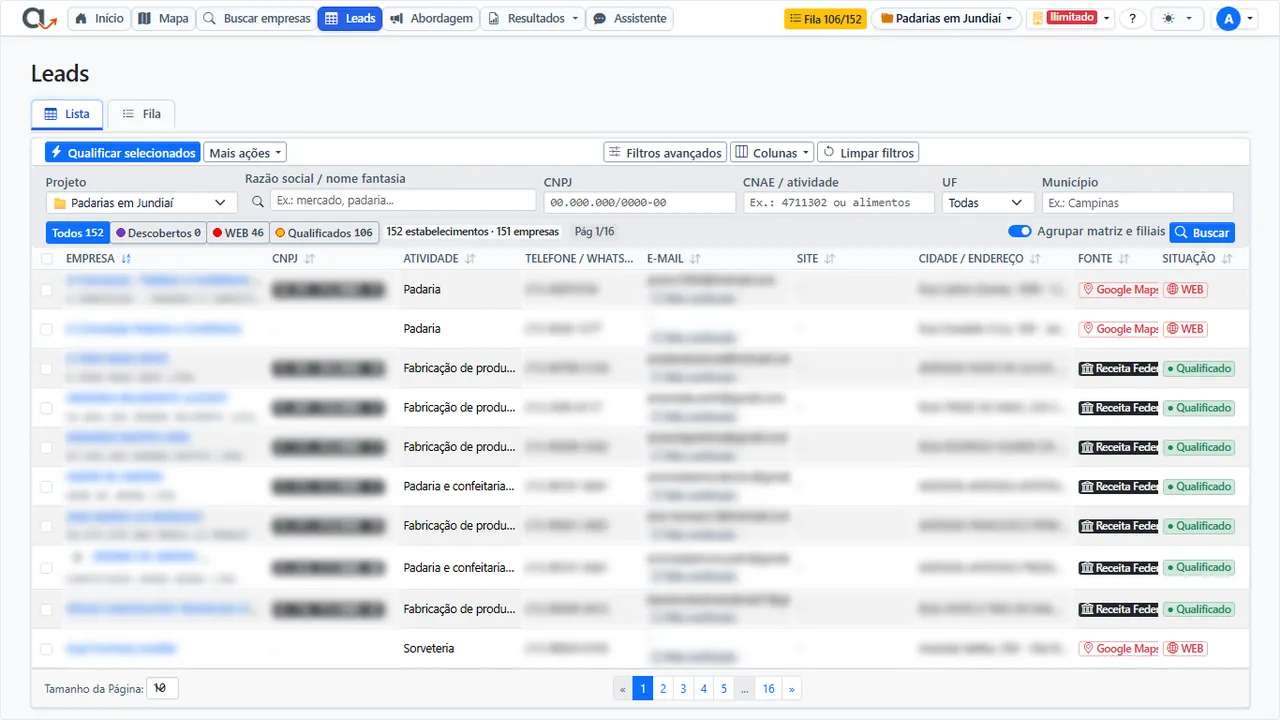Image resolution: width=1280 pixels, height=720 pixels.
Task: Open the Assistente nav item
Action: click(629, 18)
